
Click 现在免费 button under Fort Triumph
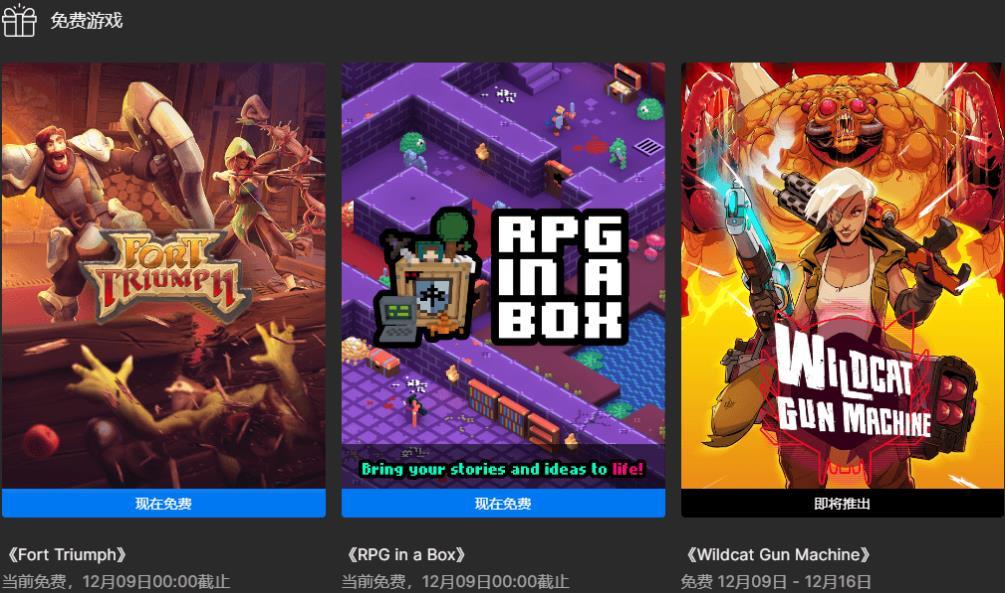tap(163, 503)
